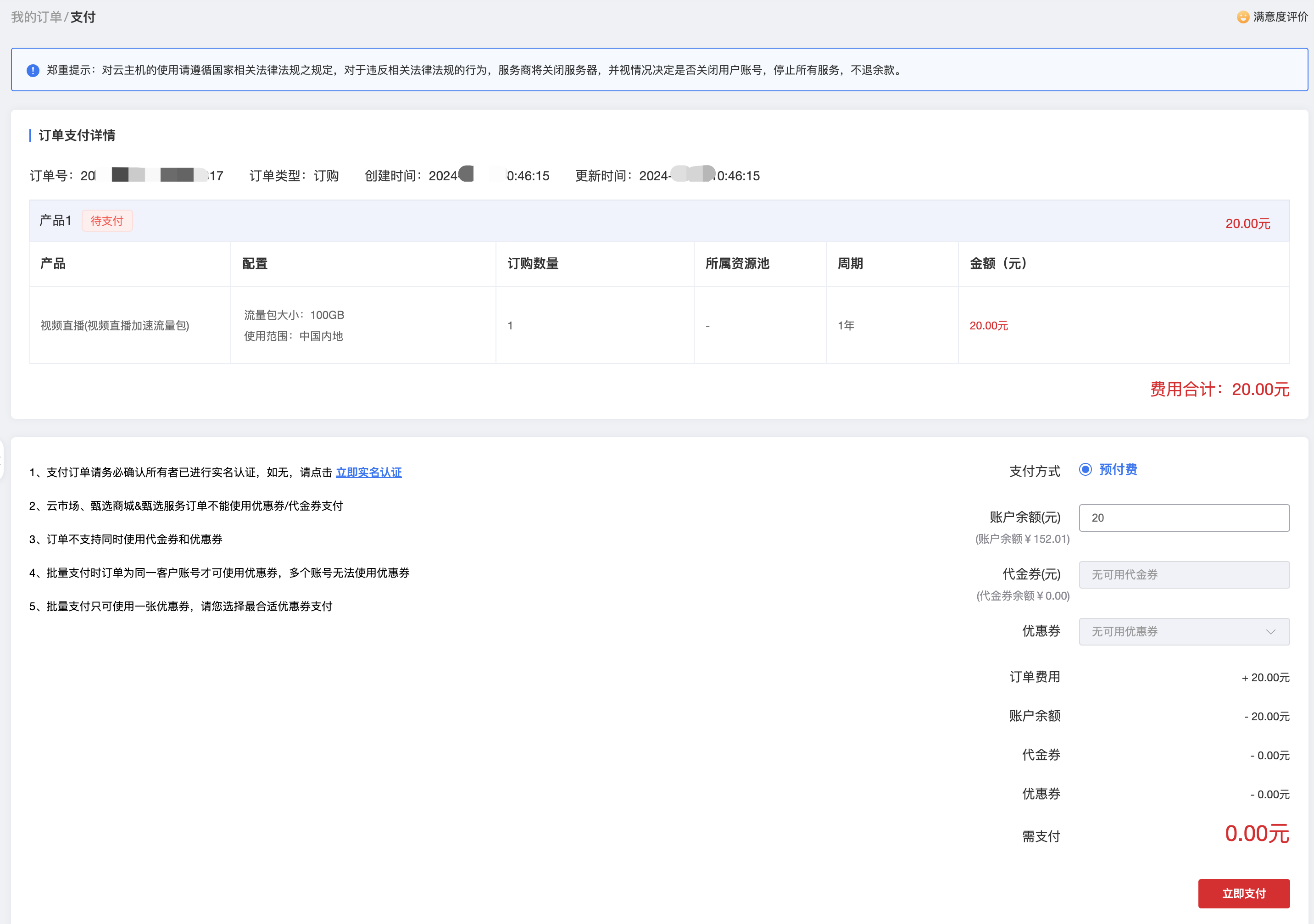1314x924 pixels.
Task: Click the 订单支付详情 section title
Action: [x=77, y=136]
